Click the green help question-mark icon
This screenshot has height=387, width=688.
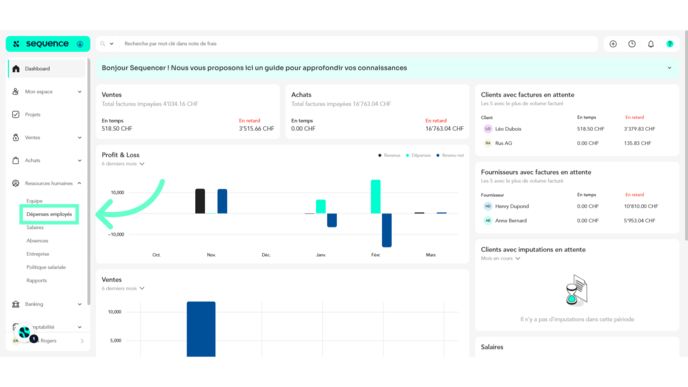[670, 44]
